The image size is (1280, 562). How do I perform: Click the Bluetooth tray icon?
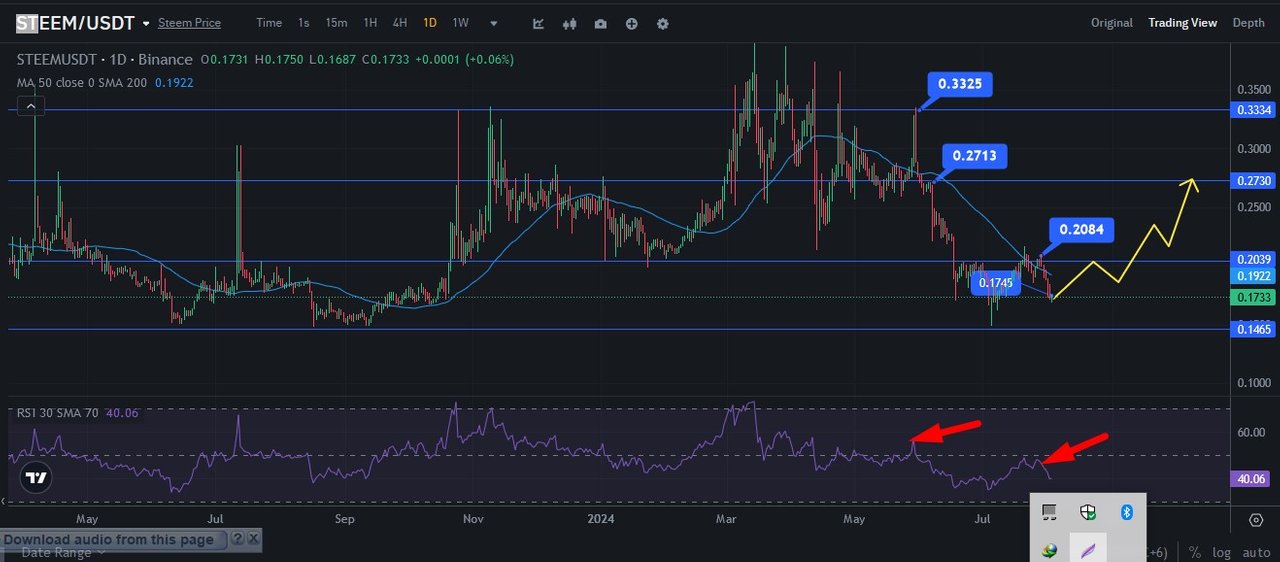1126,512
